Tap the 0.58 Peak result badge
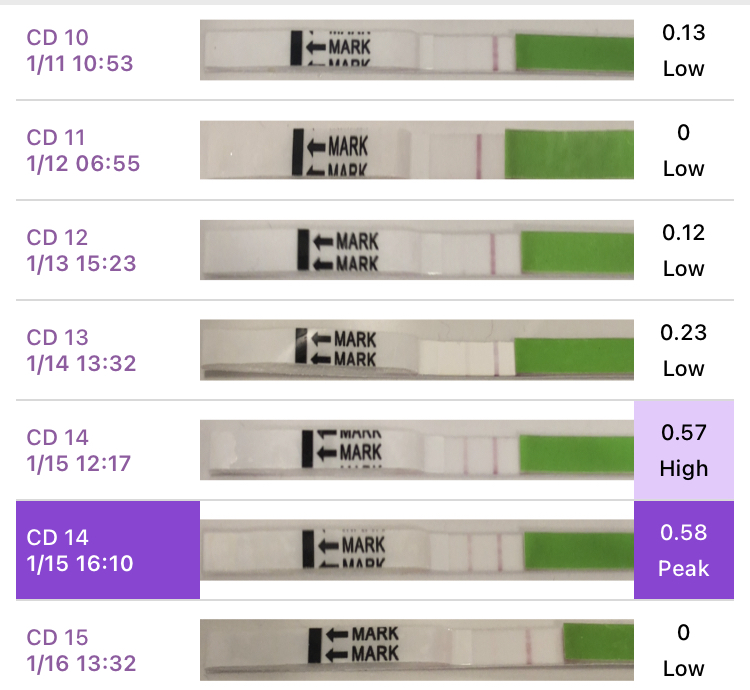The width and height of the screenshot is (750, 690). [x=684, y=551]
